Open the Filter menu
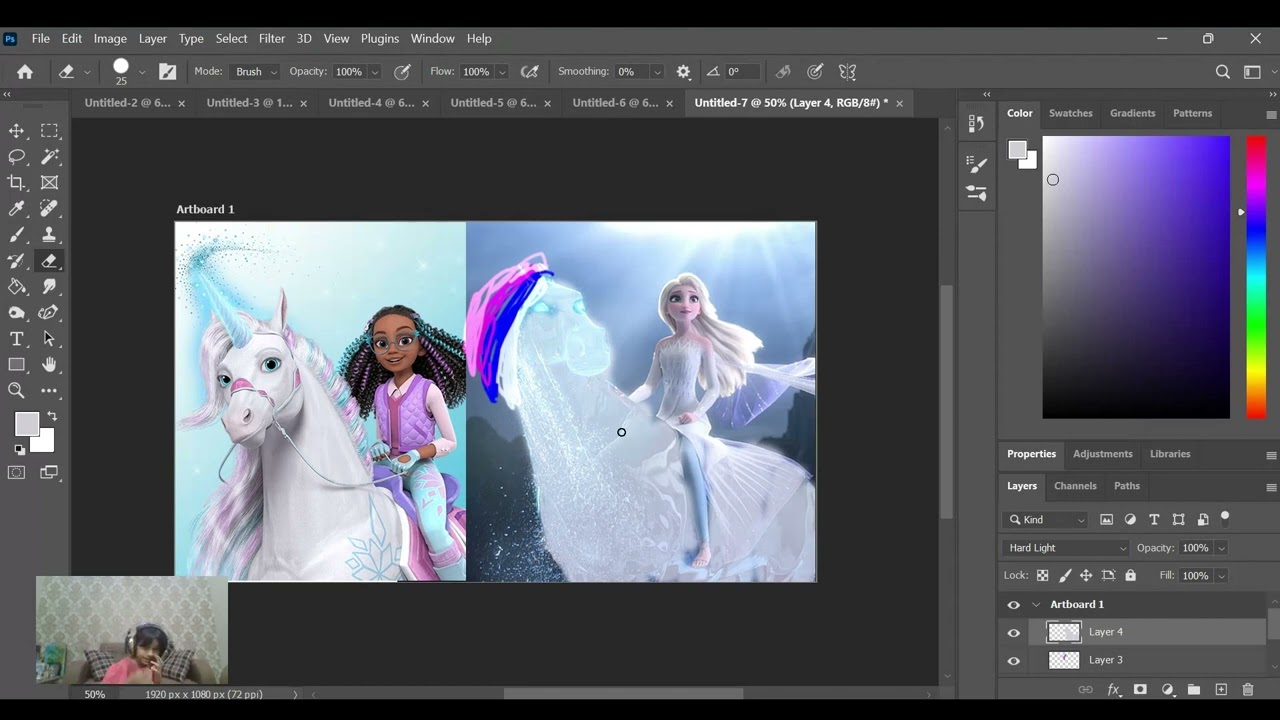 [272, 38]
